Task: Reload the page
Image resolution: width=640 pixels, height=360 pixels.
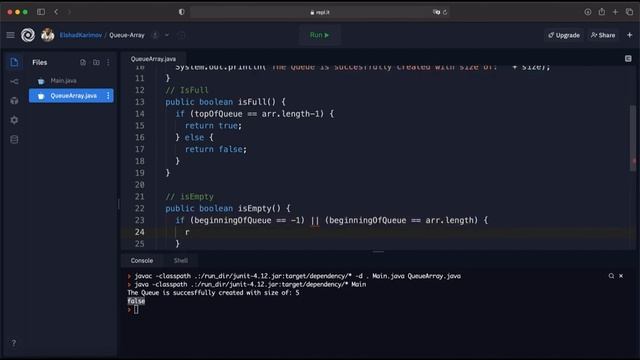Action: 445,12
